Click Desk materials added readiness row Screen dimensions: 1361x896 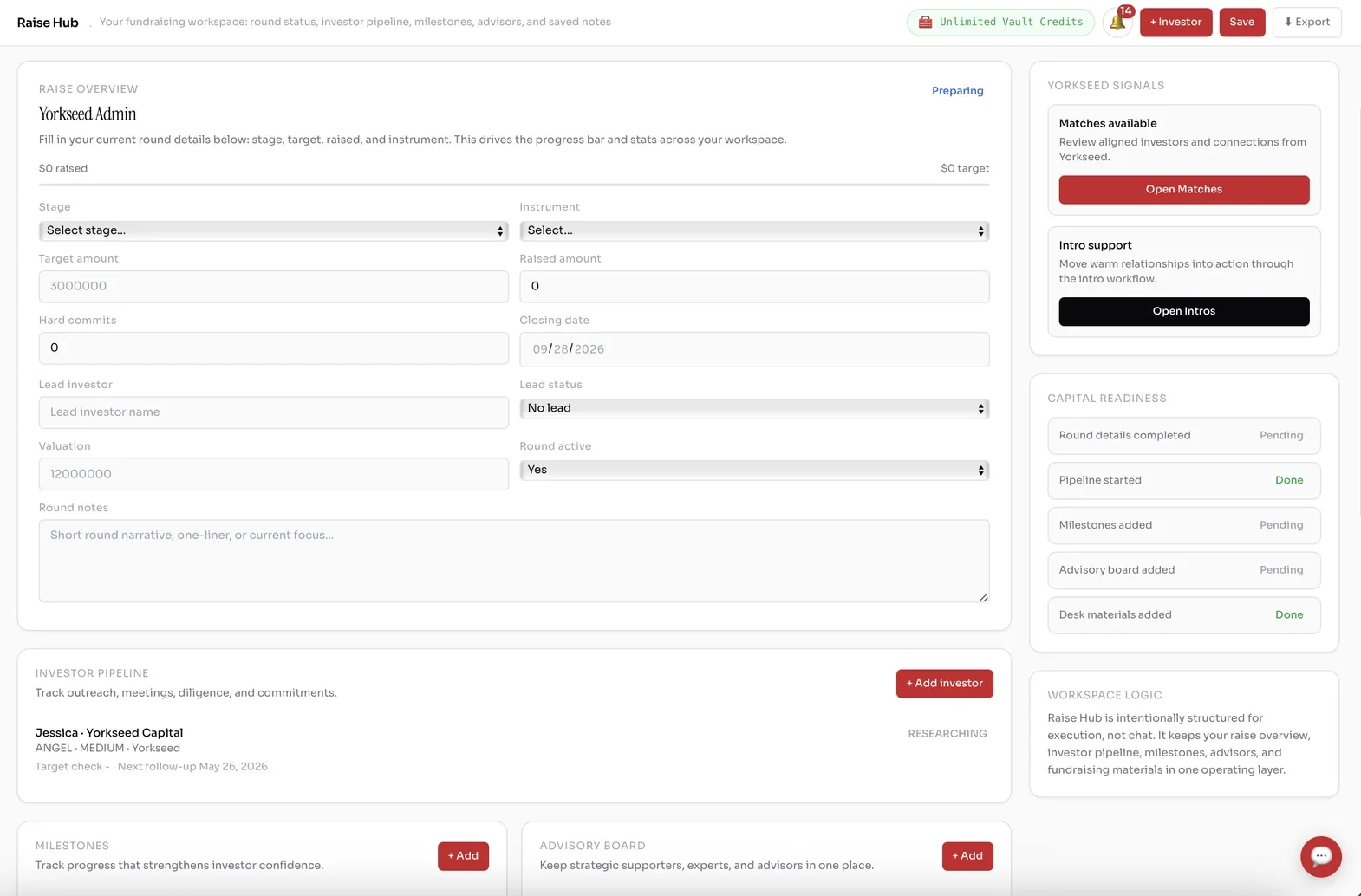point(1183,615)
